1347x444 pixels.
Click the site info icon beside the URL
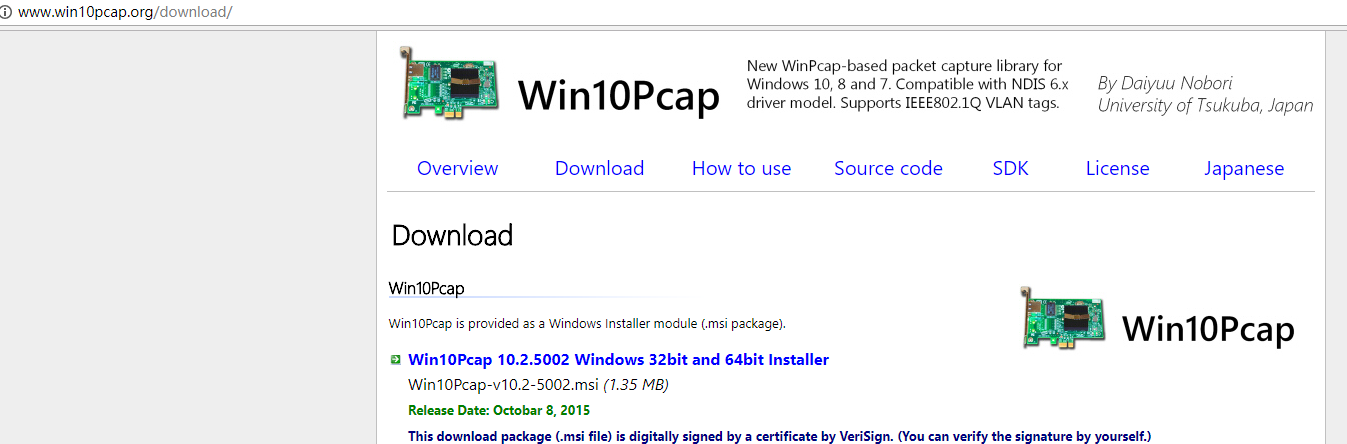point(6,12)
